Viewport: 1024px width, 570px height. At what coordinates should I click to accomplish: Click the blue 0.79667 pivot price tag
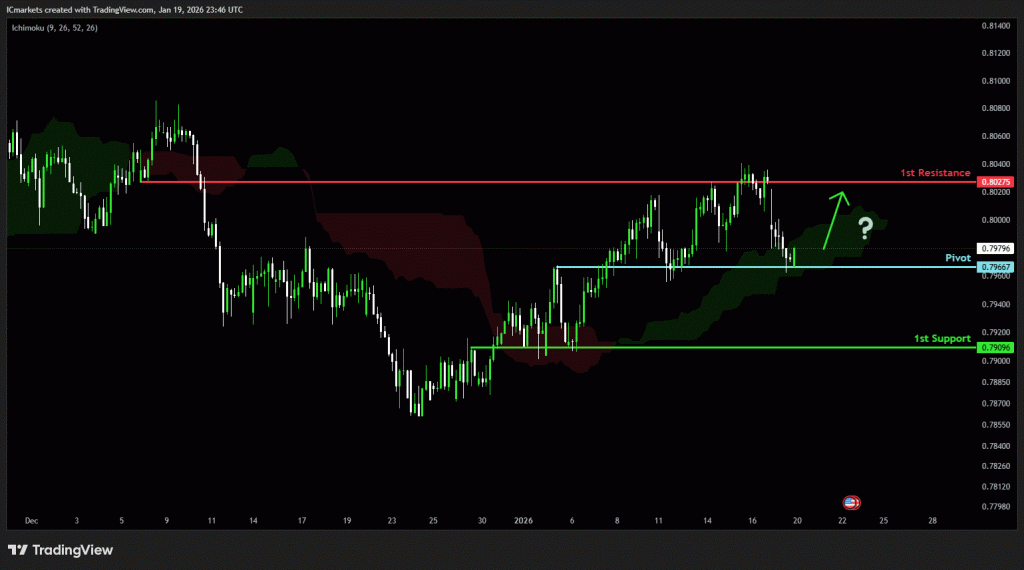click(x=997, y=267)
